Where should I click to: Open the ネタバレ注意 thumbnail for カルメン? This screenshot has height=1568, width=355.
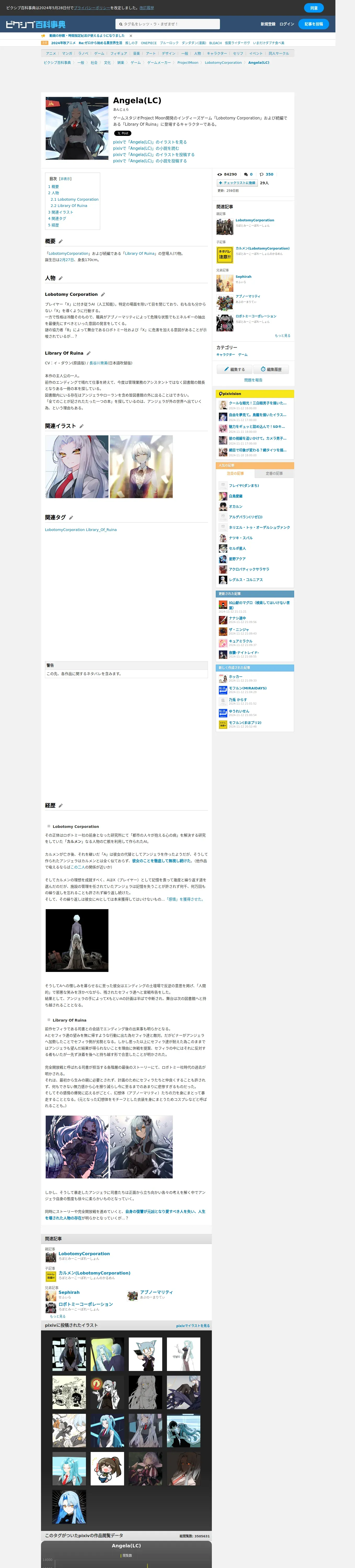pos(225,255)
